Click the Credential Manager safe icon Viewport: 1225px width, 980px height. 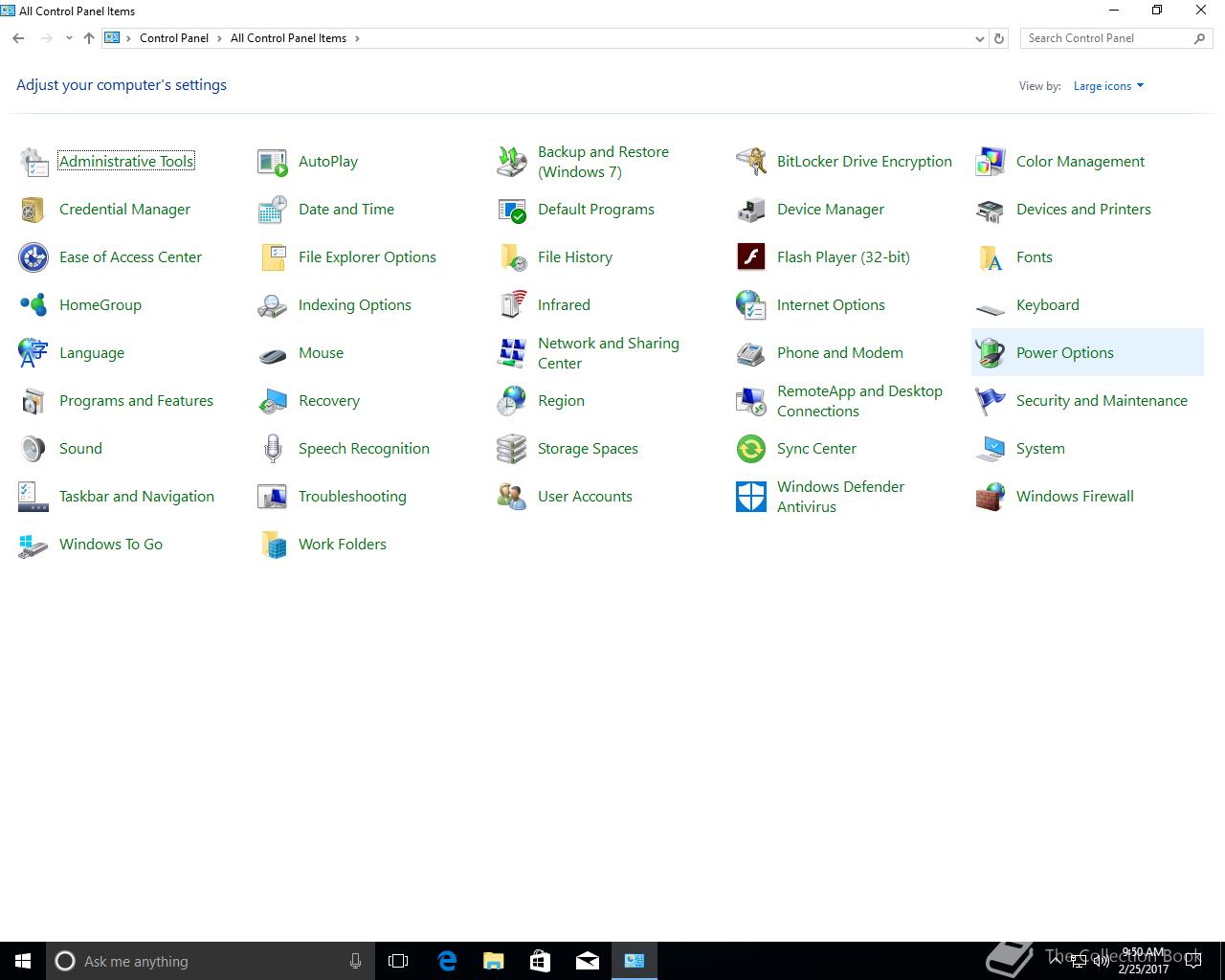coord(33,210)
